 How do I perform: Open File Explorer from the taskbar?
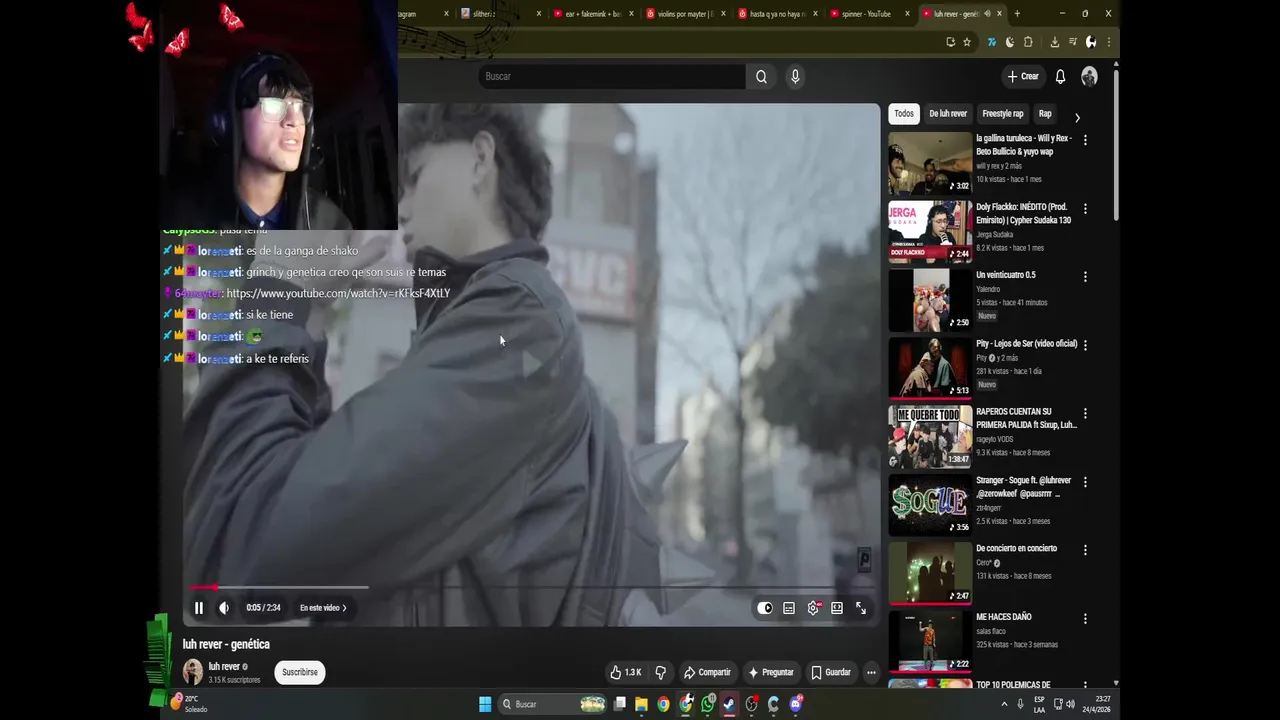[641, 704]
